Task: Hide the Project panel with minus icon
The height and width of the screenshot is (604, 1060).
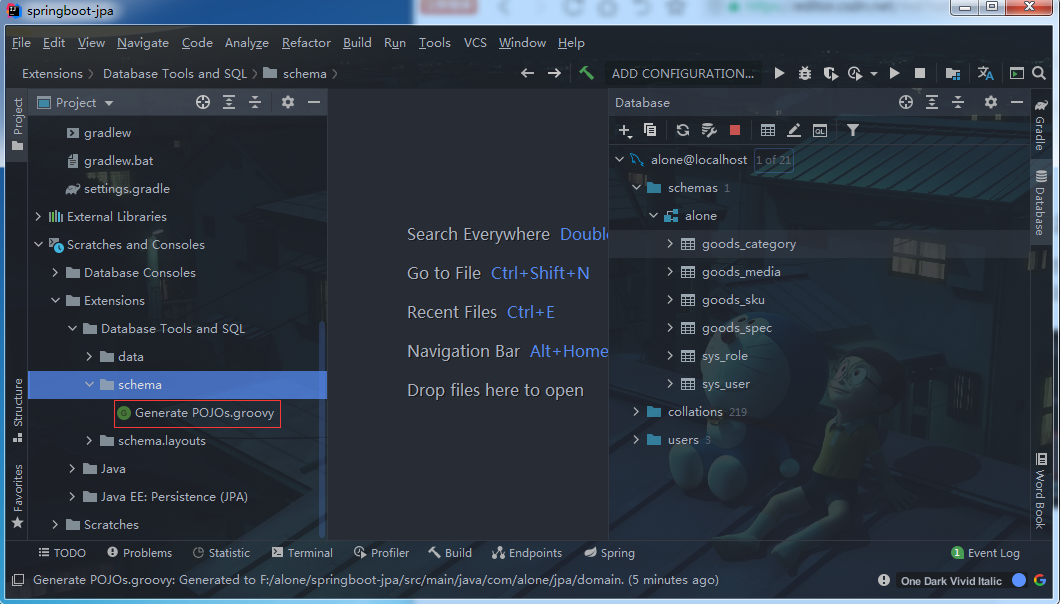Action: coord(314,102)
